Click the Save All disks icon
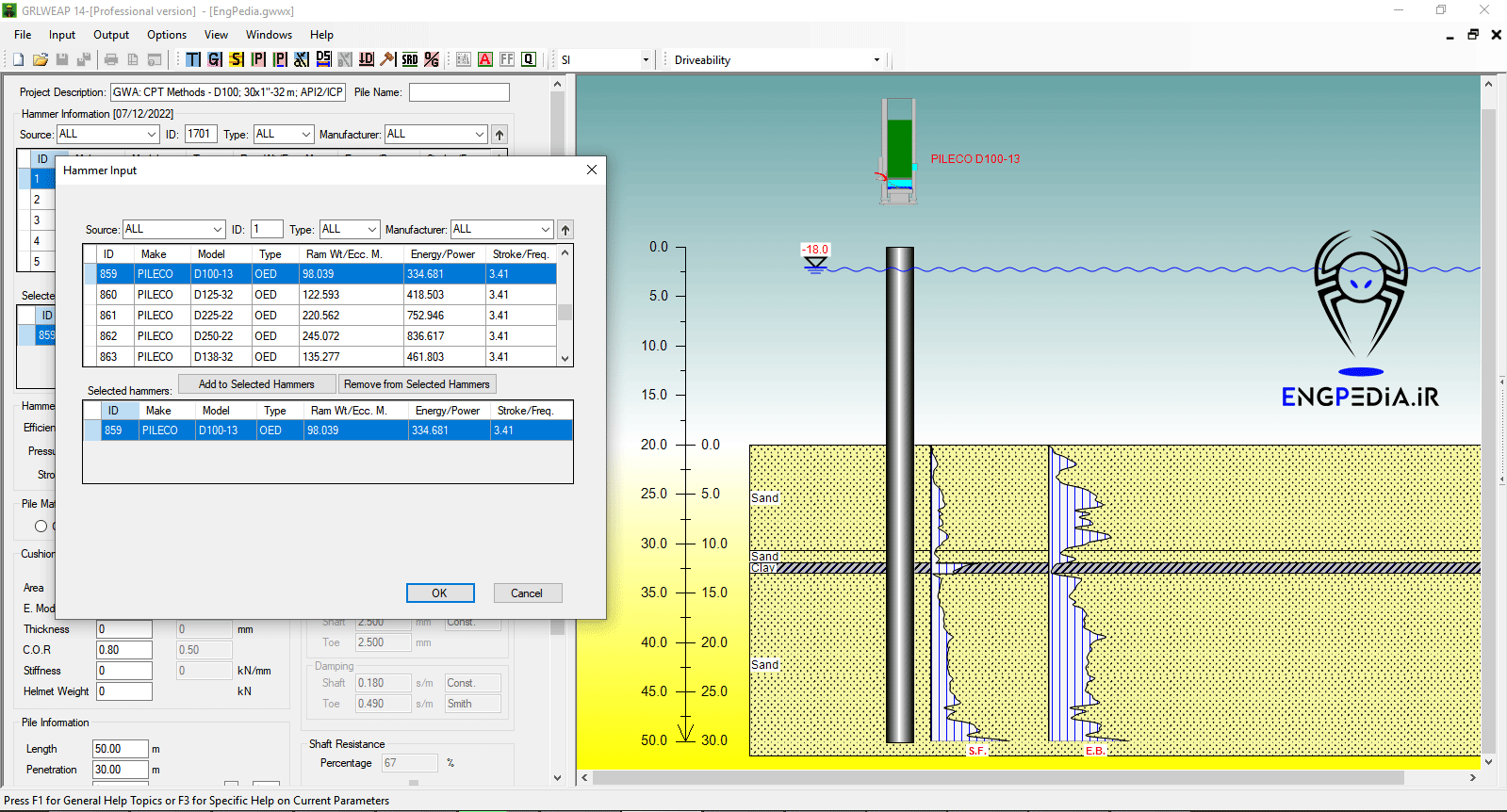Viewport: 1507px width, 812px height. click(84, 59)
